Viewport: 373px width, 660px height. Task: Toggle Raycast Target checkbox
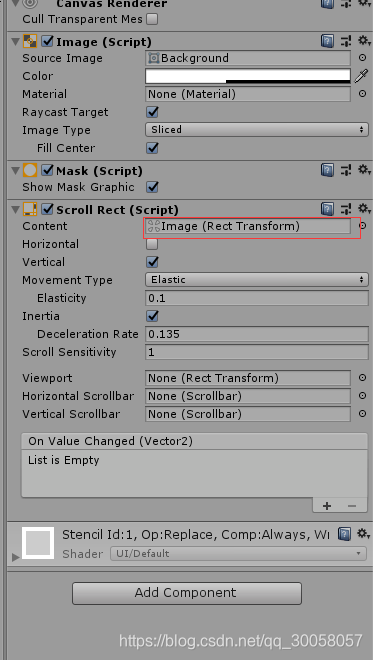(152, 112)
